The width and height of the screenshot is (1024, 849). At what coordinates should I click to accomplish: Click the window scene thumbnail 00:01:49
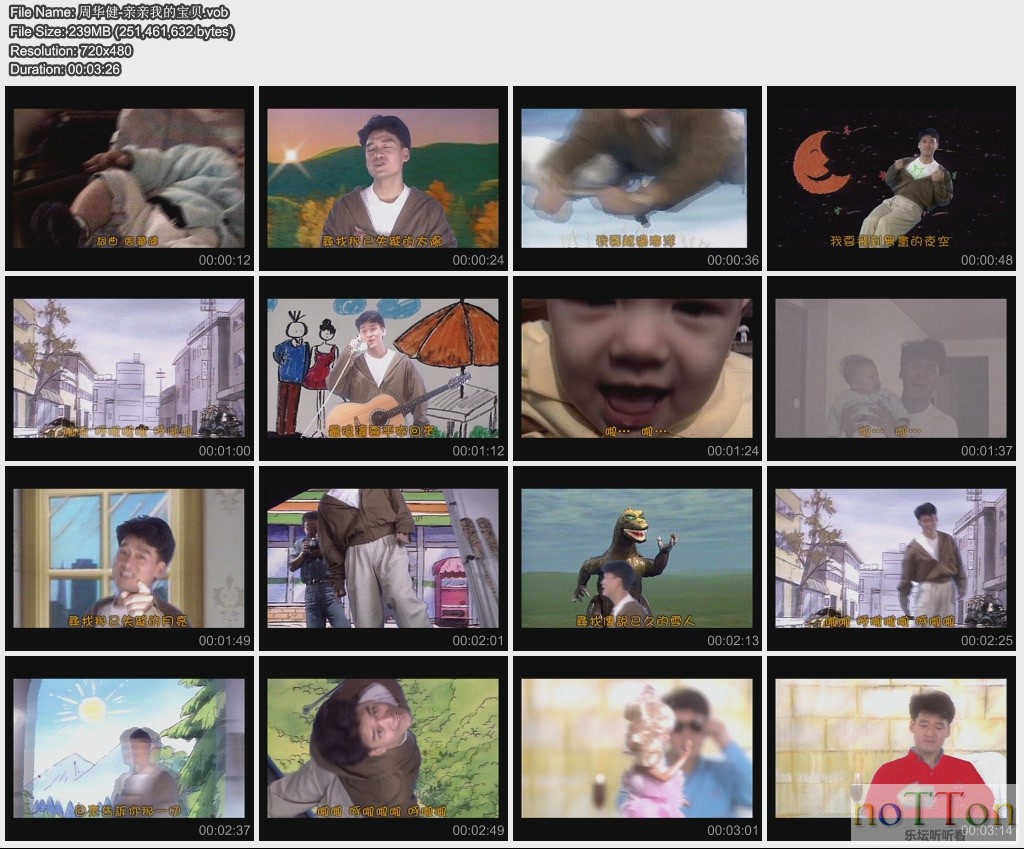point(129,559)
